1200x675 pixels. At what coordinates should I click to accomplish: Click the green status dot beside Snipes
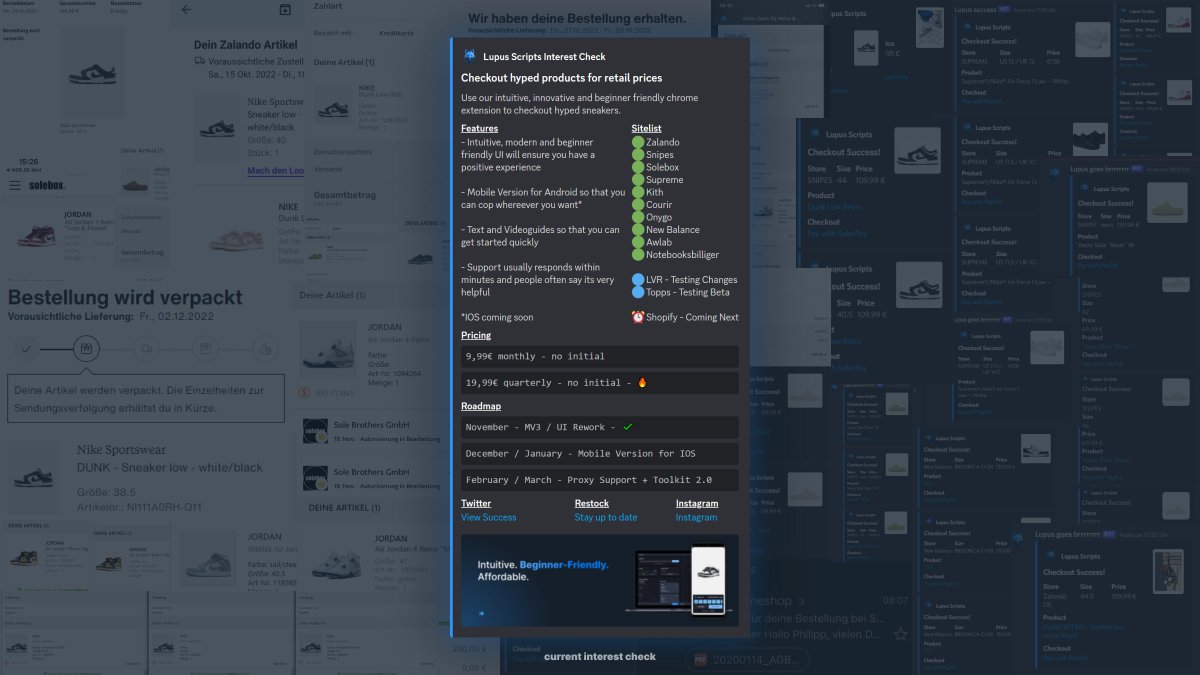tap(638, 155)
